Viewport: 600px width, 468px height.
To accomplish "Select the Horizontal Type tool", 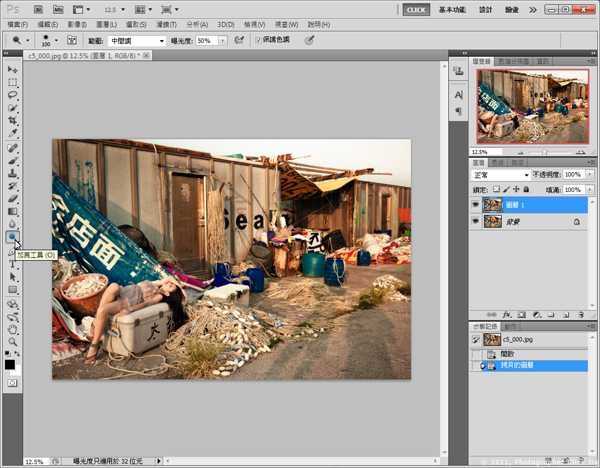I will [13, 263].
